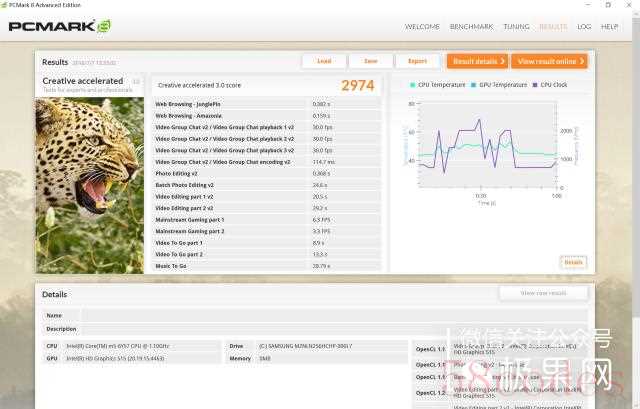Toggle CPU Temperature legend marker
The image size is (640, 409).
412,85
